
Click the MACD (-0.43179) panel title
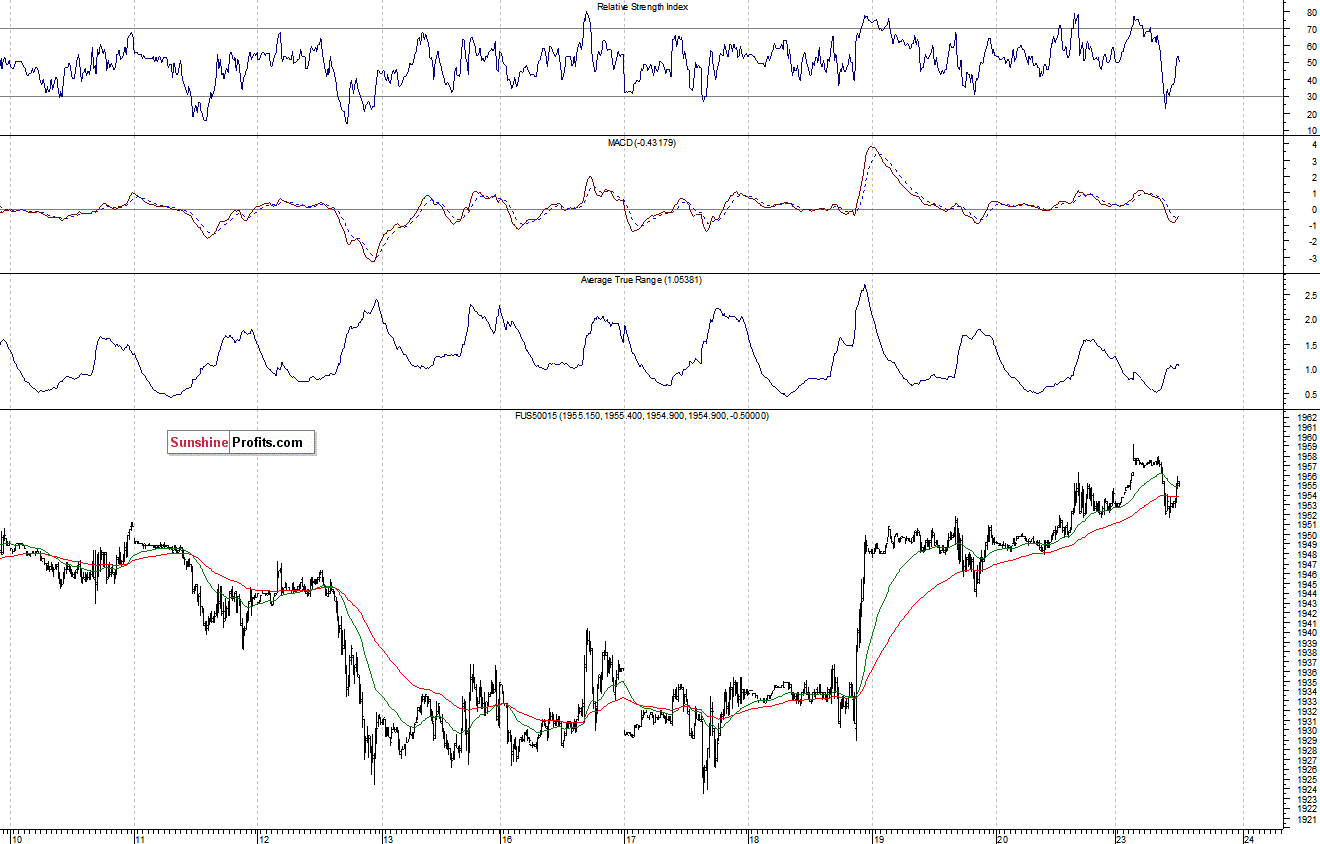click(642, 143)
